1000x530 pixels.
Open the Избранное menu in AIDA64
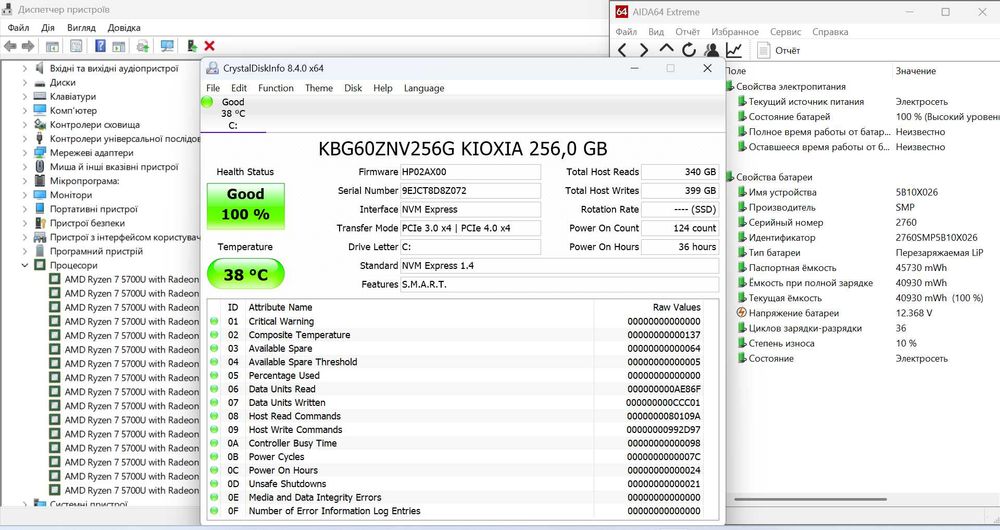pyautogui.click(x=735, y=32)
